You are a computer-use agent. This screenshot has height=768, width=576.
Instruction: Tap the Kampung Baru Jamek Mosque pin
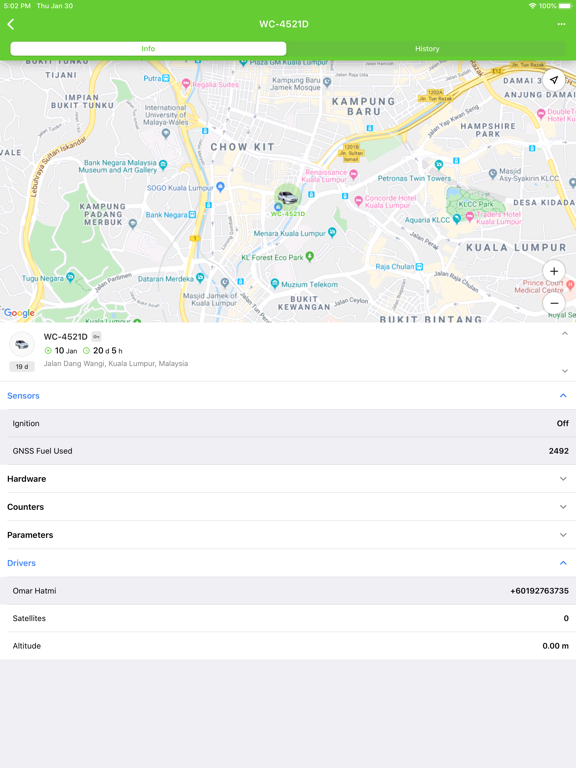327,82
